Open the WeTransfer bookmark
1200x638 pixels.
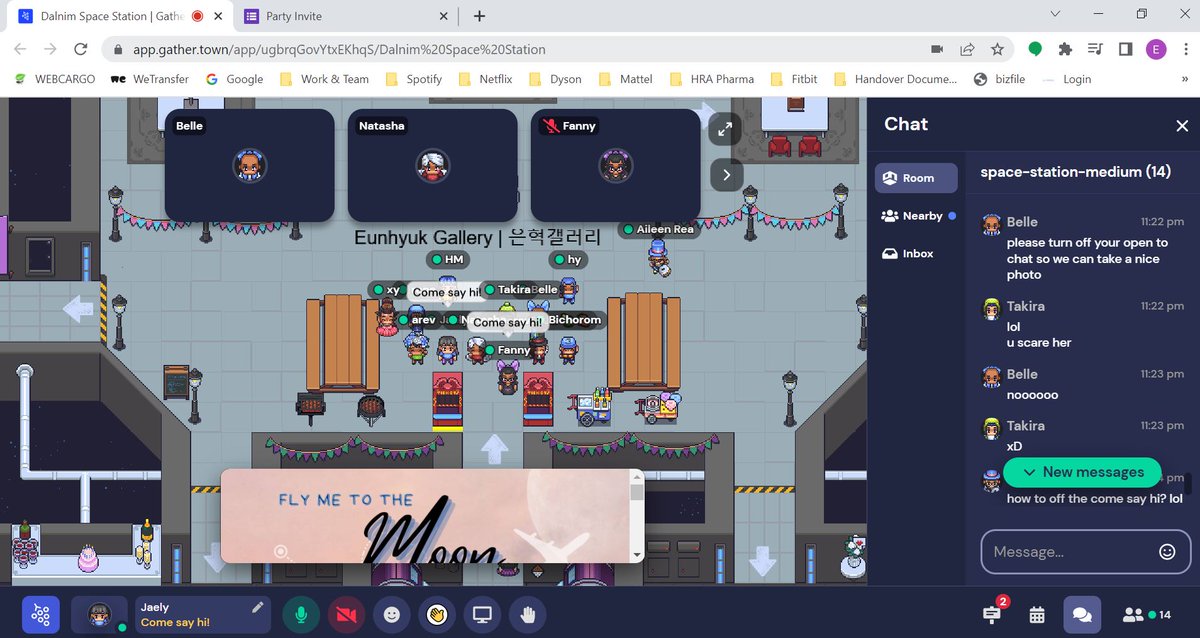[149, 79]
